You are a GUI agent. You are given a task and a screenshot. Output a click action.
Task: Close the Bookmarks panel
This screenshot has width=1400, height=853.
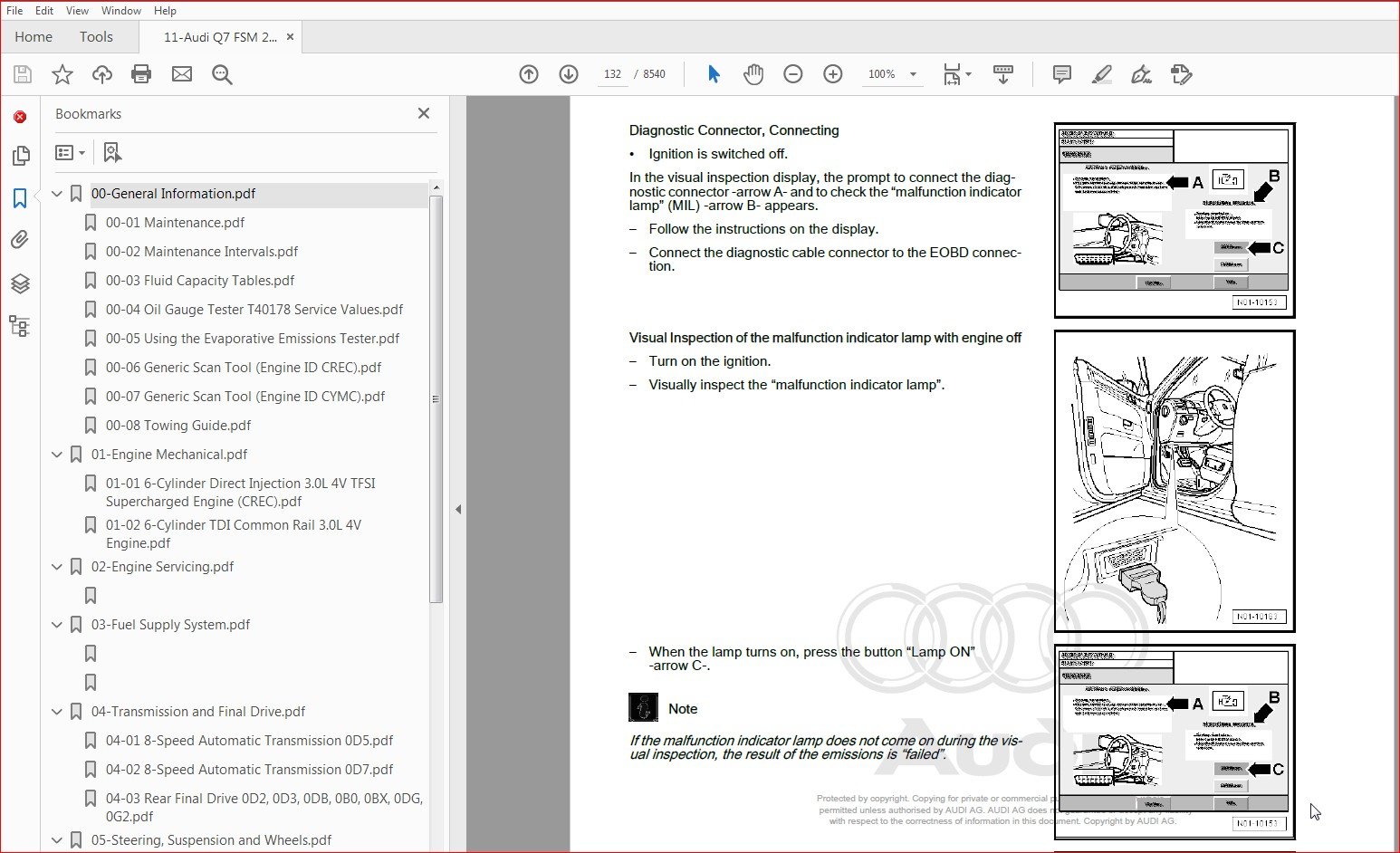coord(424,113)
